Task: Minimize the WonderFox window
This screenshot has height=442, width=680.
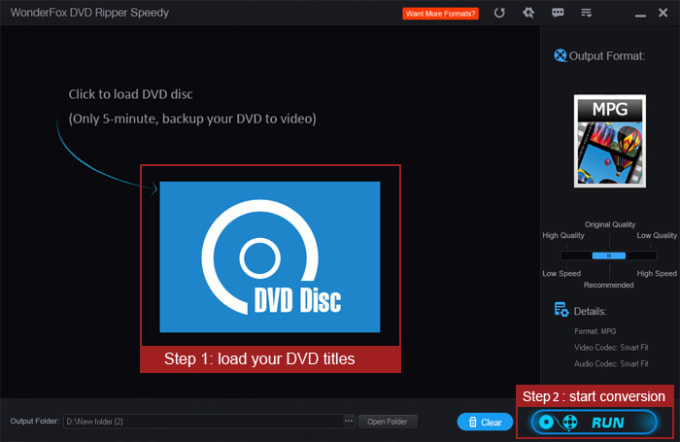Action: pyautogui.click(x=640, y=15)
